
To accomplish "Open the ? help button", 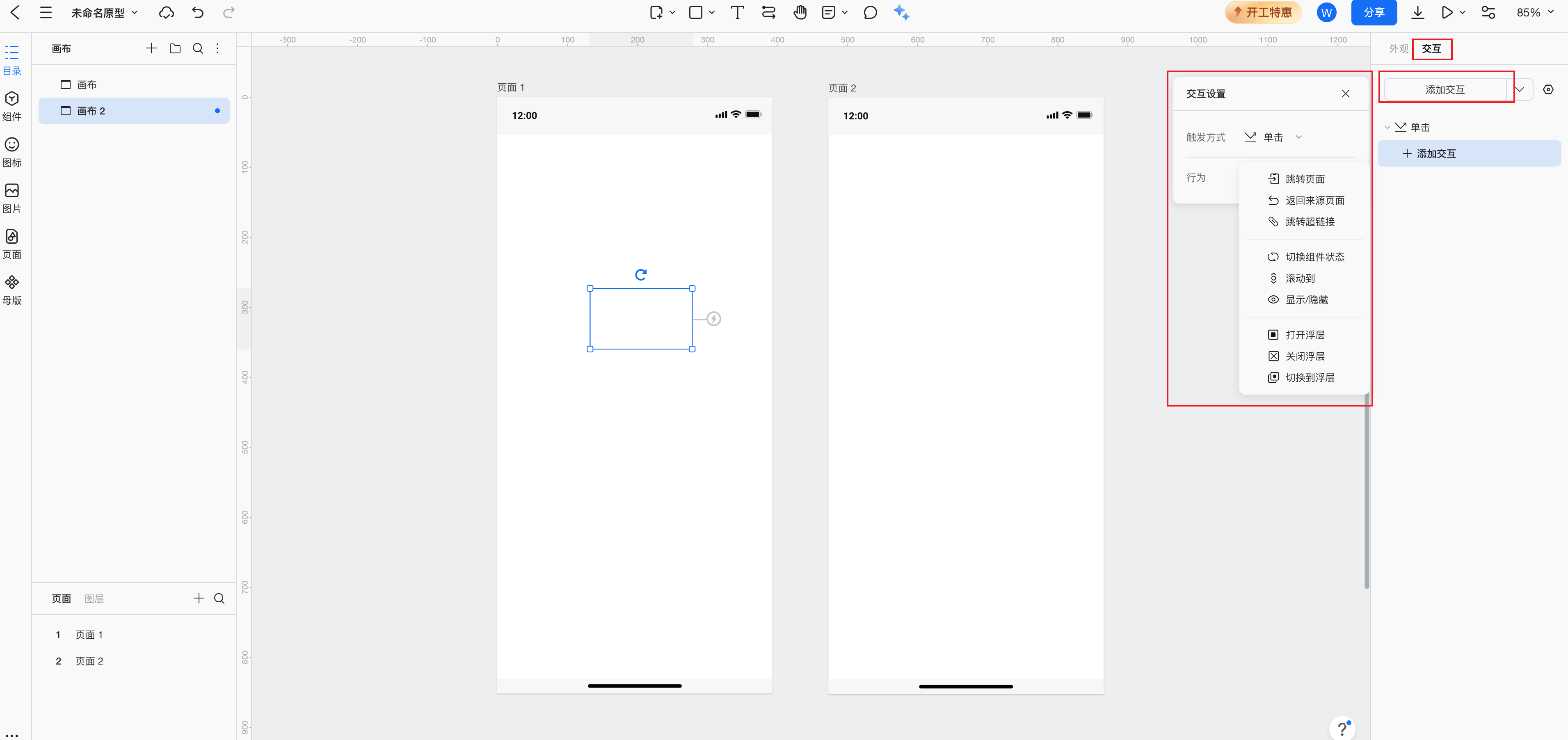I will pyautogui.click(x=1342, y=729).
